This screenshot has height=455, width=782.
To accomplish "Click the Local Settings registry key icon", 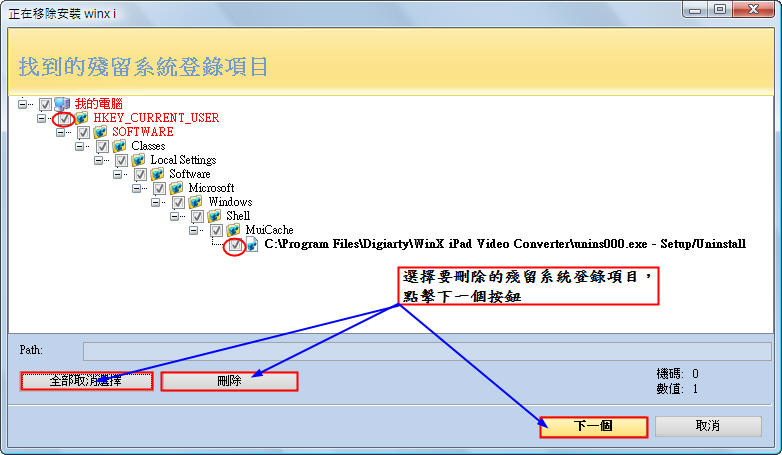I will click(x=139, y=160).
